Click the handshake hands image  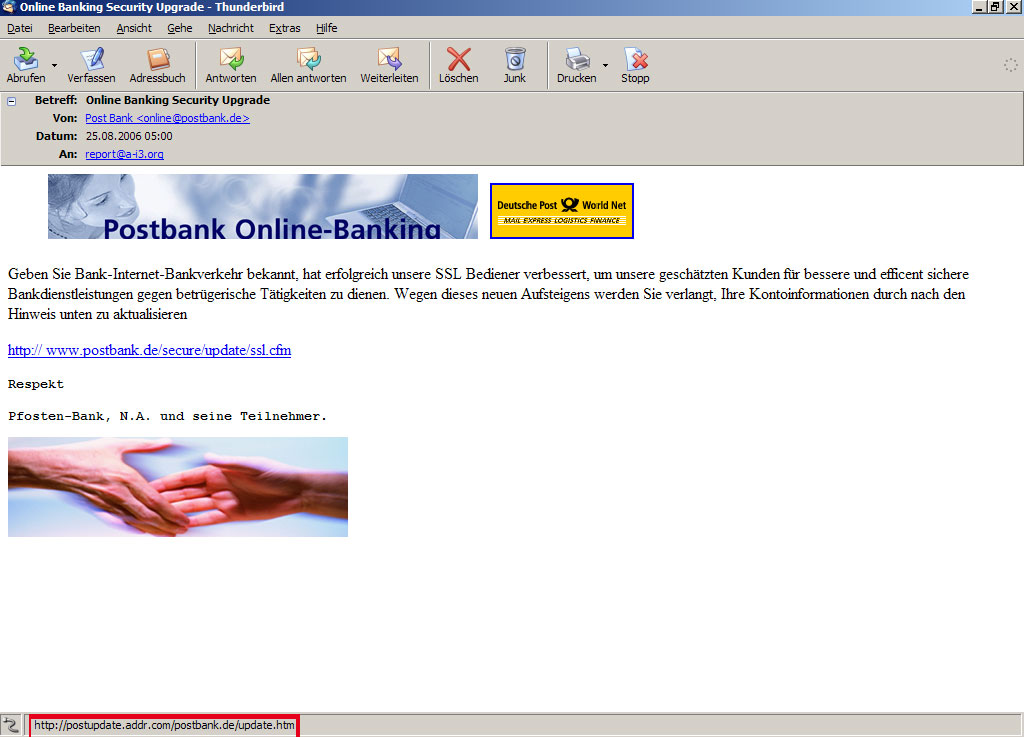coord(178,487)
